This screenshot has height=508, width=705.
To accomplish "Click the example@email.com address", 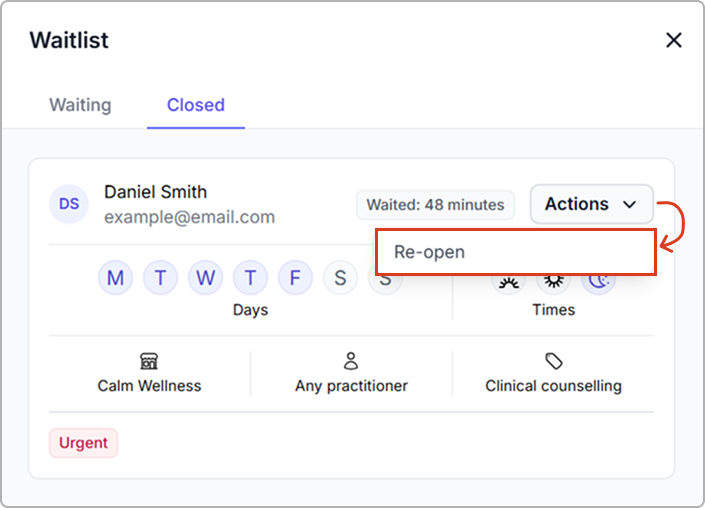I will coord(189,217).
